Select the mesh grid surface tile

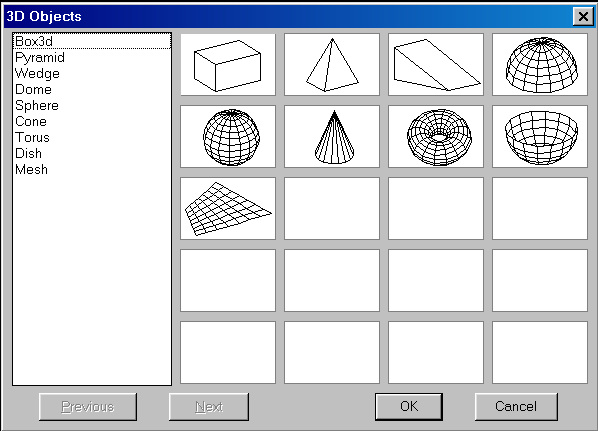[228, 209]
